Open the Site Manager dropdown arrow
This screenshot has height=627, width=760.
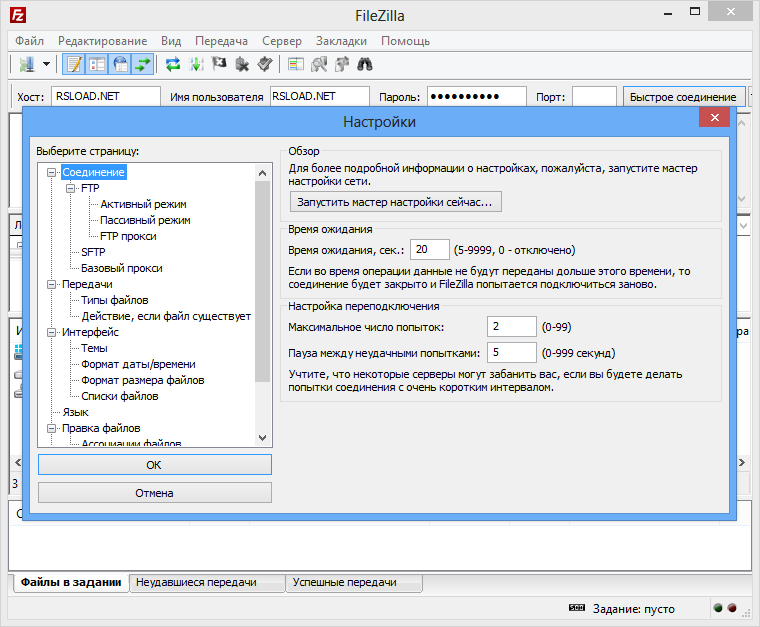[x=47, y=64]
